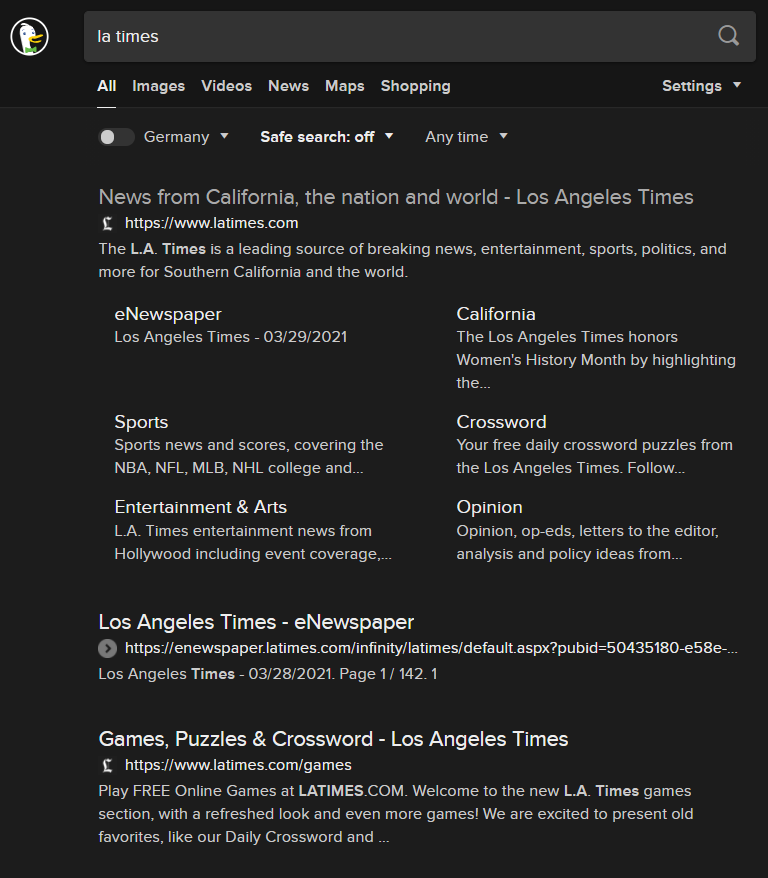Viewport: 768px width, 878px height.
Task: Open the eNewspaper sitelink
Action: [168, 314]
